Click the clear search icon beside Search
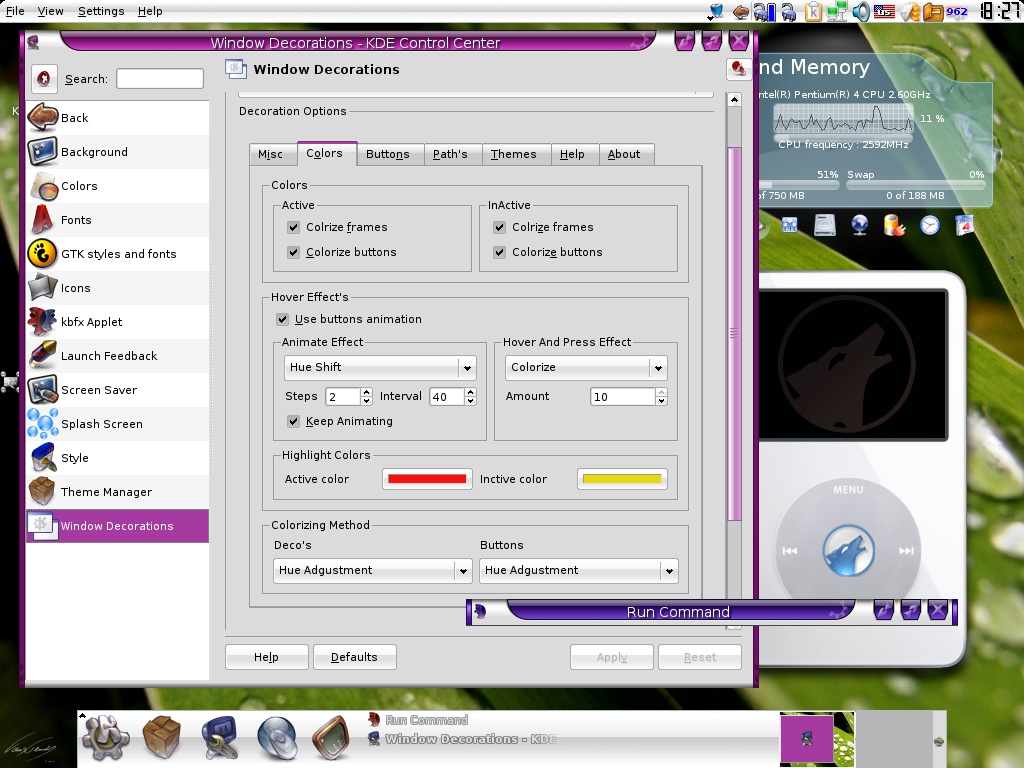 coord(44,78)
